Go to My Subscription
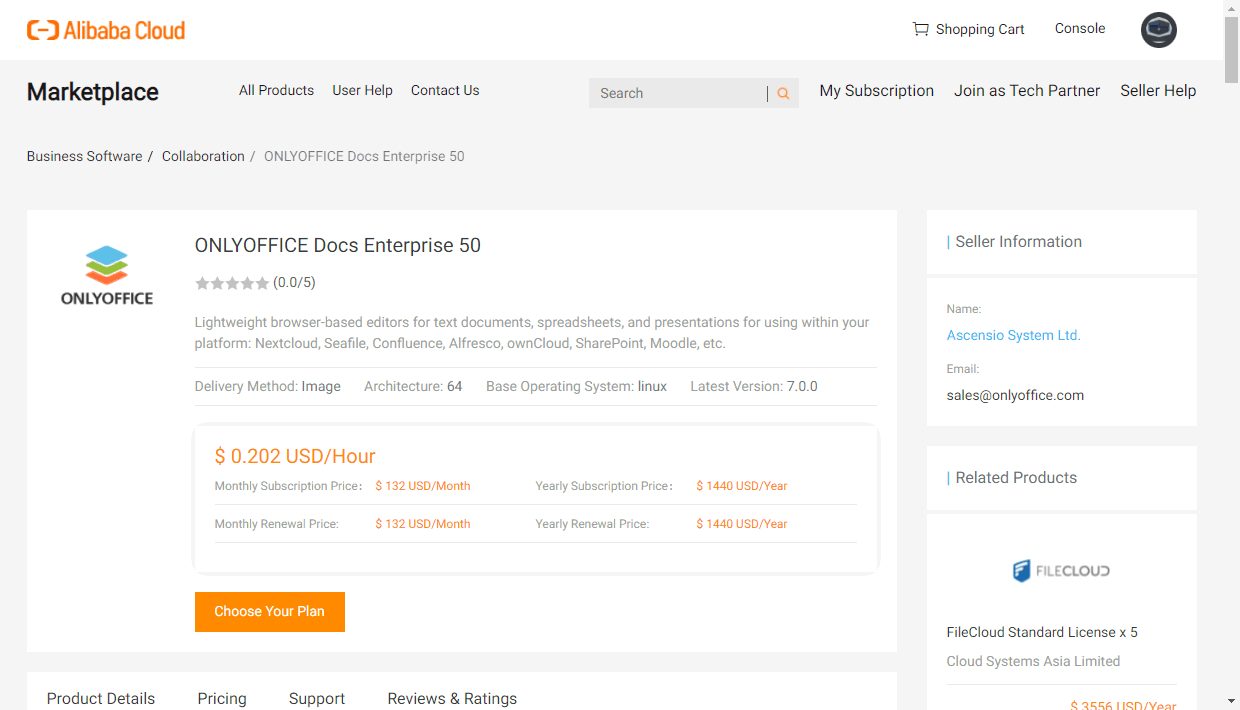This screenshot has width=1240, height=710. [876, 90]
